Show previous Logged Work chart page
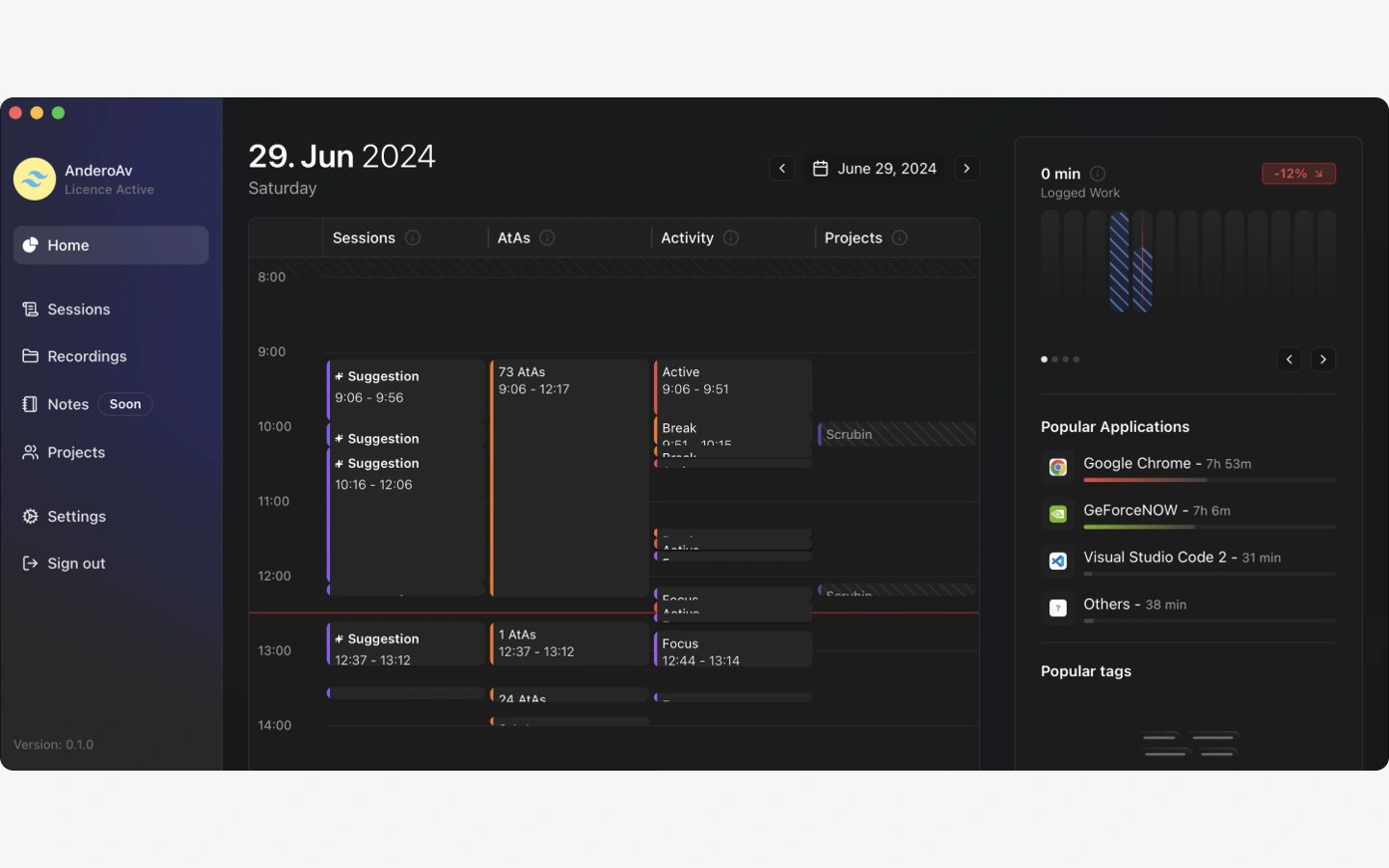This screenshot has height=868, width=1389. 1290,360
